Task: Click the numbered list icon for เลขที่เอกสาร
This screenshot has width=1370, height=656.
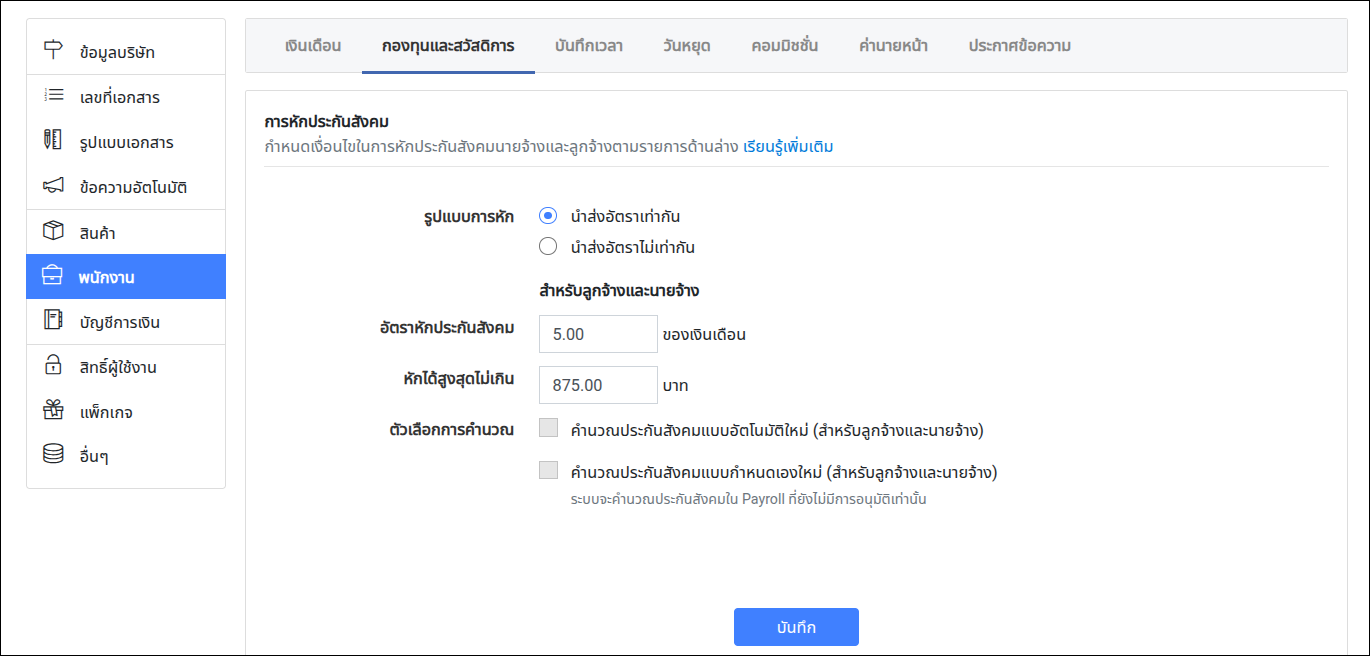Action: coord(53,96)
